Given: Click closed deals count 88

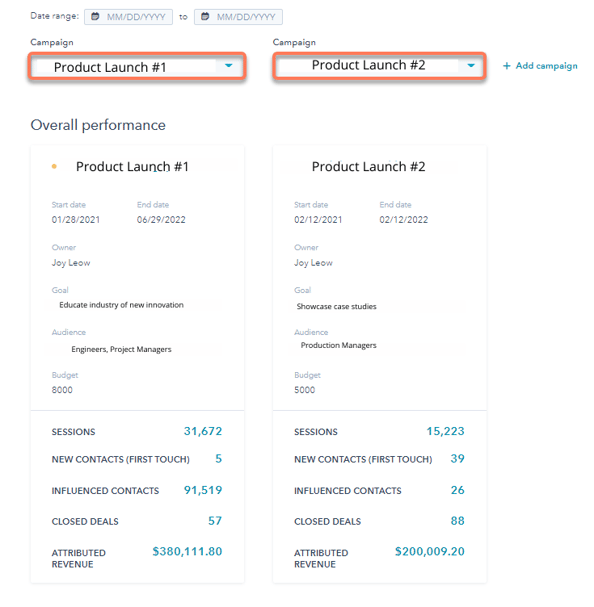Looking at the screenshot, I should coord(457,521).
